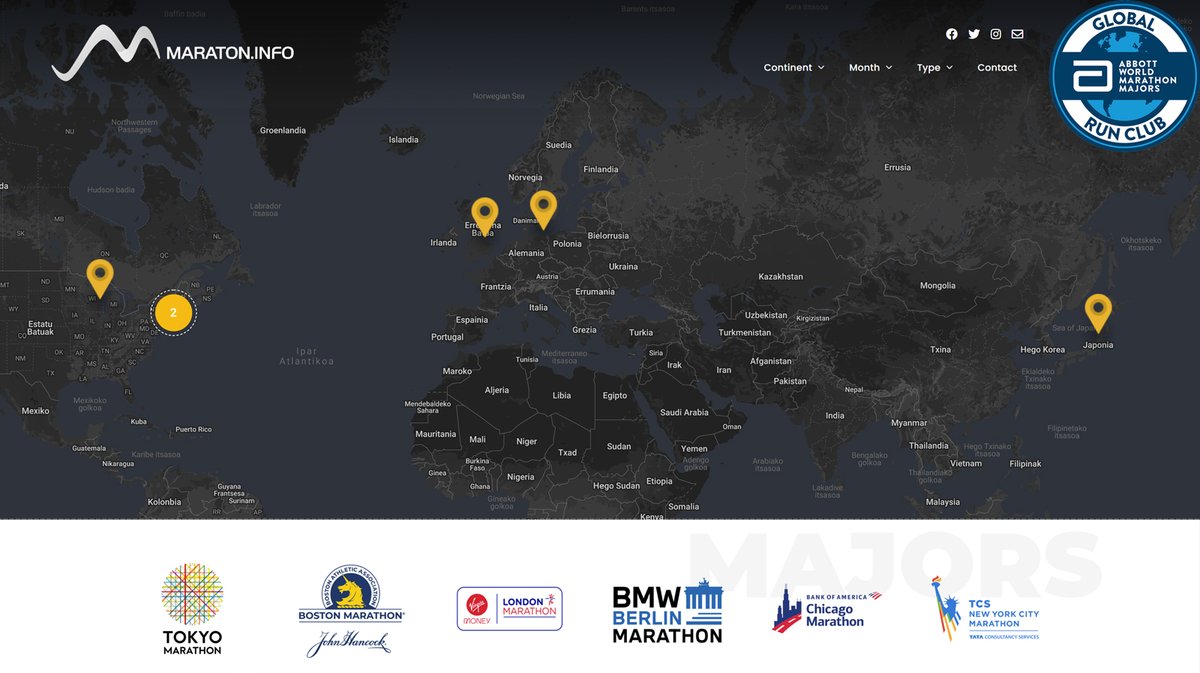Image resolution: width=1200 pixels, height=673 pixels.
Task: Click the Aljeria label on map
Action: (497, 390)
